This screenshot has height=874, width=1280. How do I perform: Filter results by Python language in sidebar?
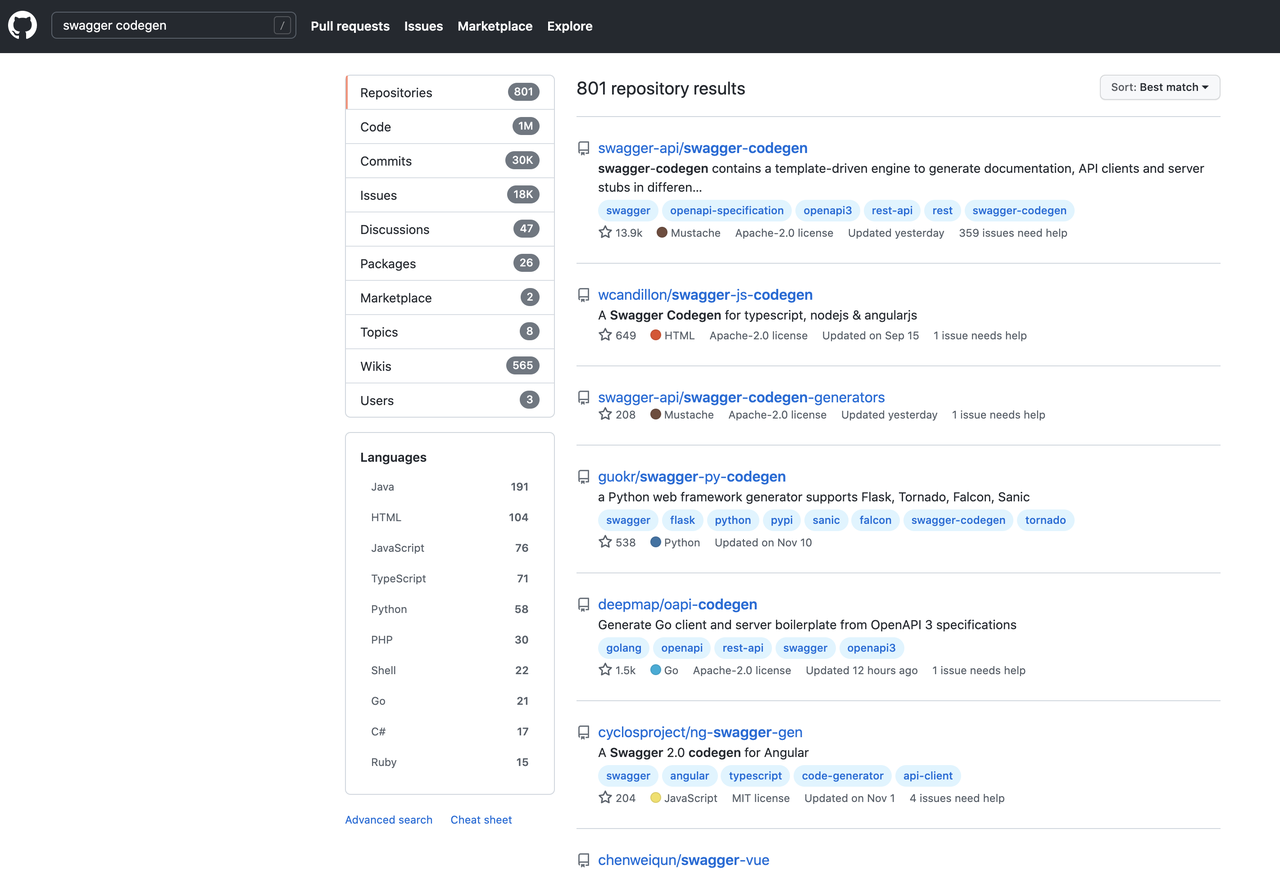coord(450,609)
